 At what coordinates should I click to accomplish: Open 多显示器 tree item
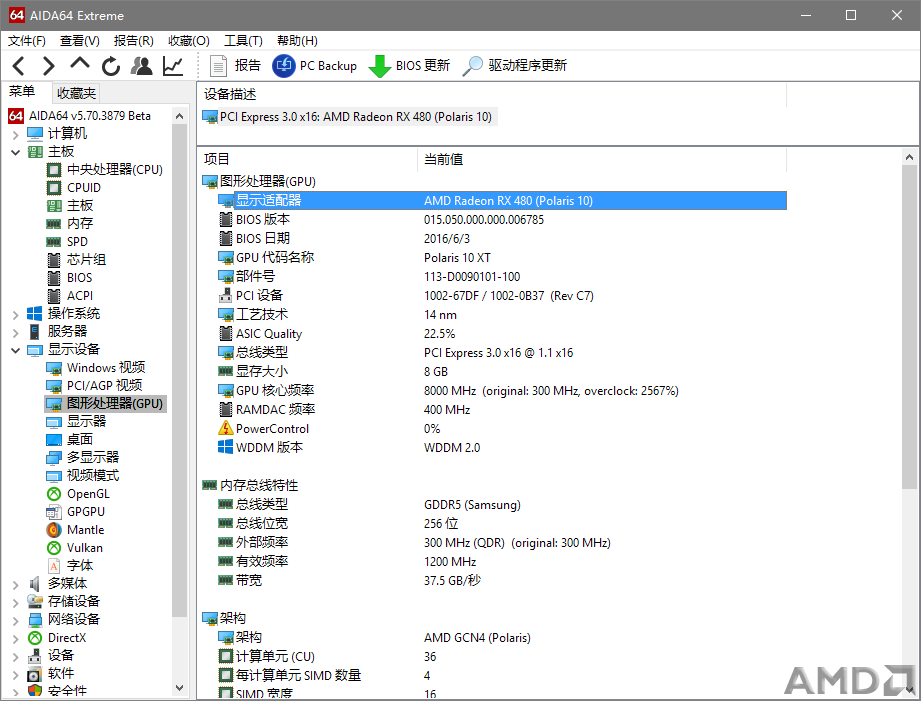(92, 458)
